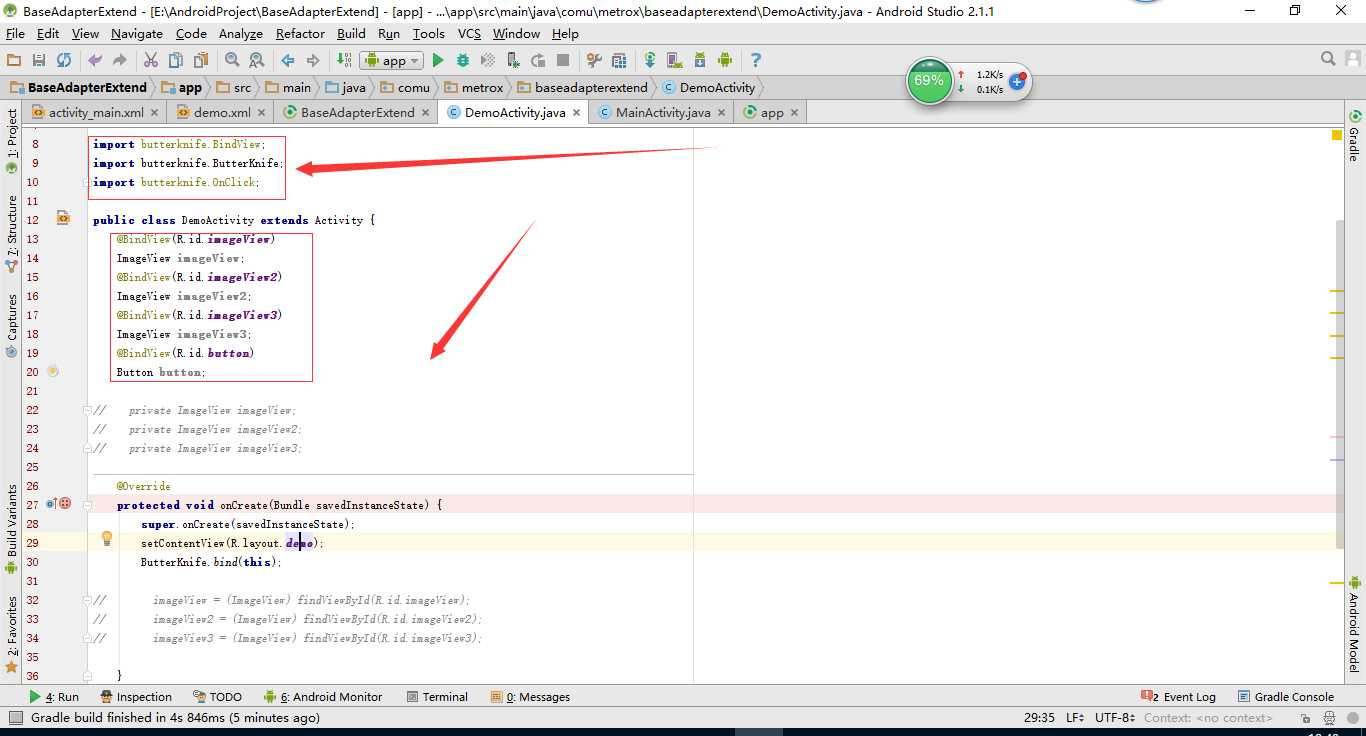Image resolution: width=1366 pixels, height=736 pixels.
Task: Open the LF line separator selector
Action: click(1075, 718)
